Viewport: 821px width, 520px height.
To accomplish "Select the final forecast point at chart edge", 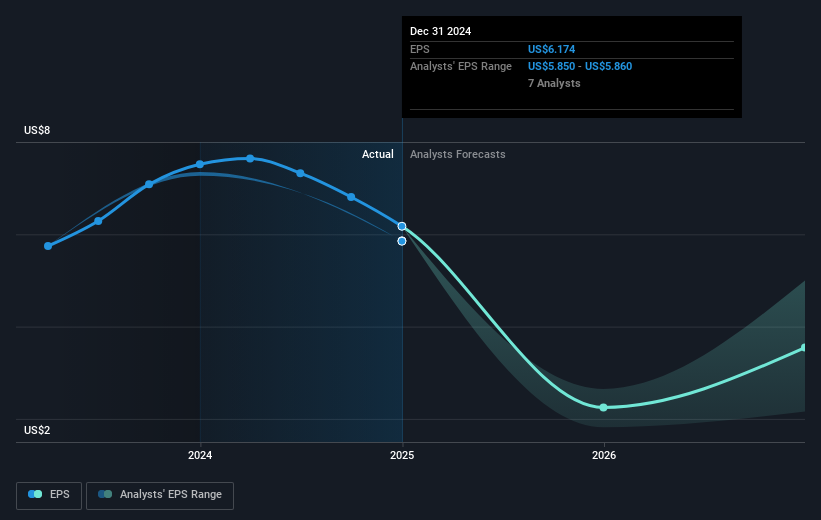I will click(x=803, y=348).
